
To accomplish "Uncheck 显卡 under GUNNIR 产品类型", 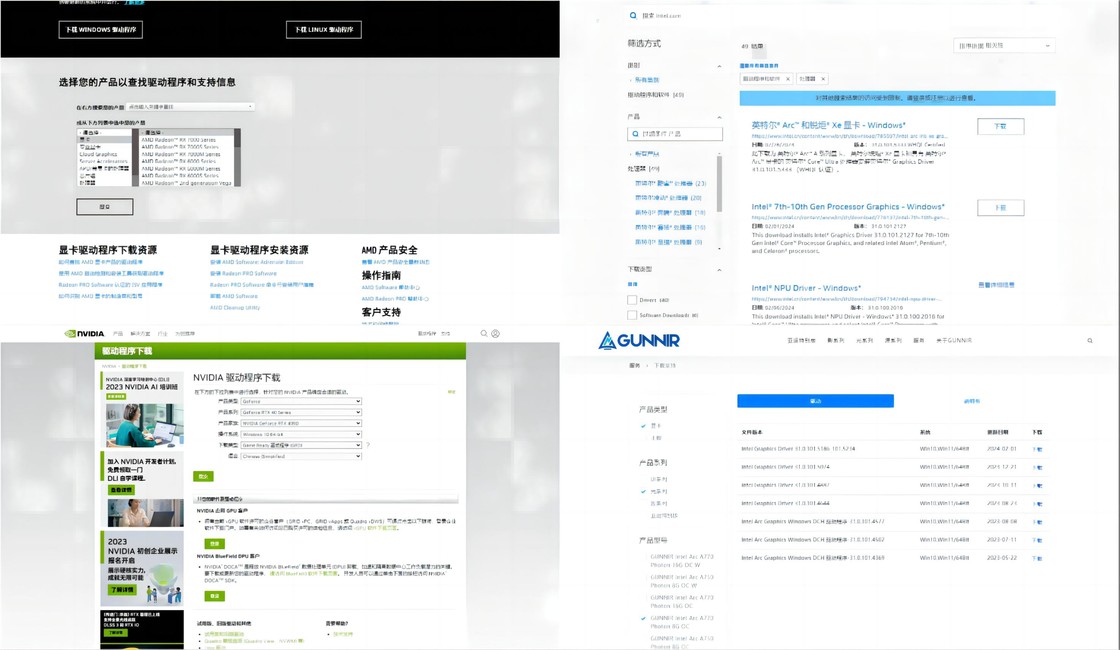I will pos(644,426).
